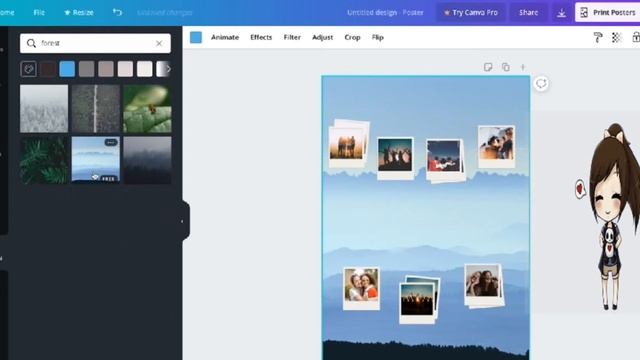This screenshot has height=360, width=640.
Task: Select the Flip option
Action: [378, 38]
